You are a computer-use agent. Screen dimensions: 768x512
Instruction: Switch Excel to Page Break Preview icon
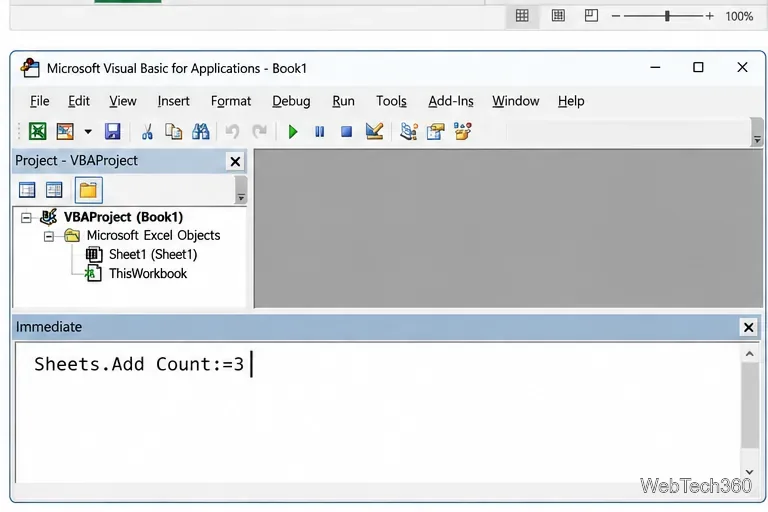click(591, 16)
